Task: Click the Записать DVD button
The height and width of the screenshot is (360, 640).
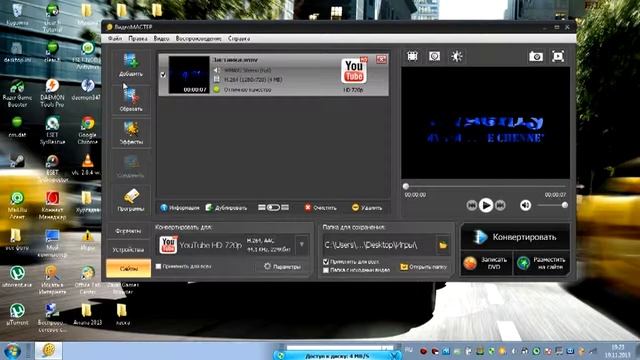Action: (x=487, y=263)
